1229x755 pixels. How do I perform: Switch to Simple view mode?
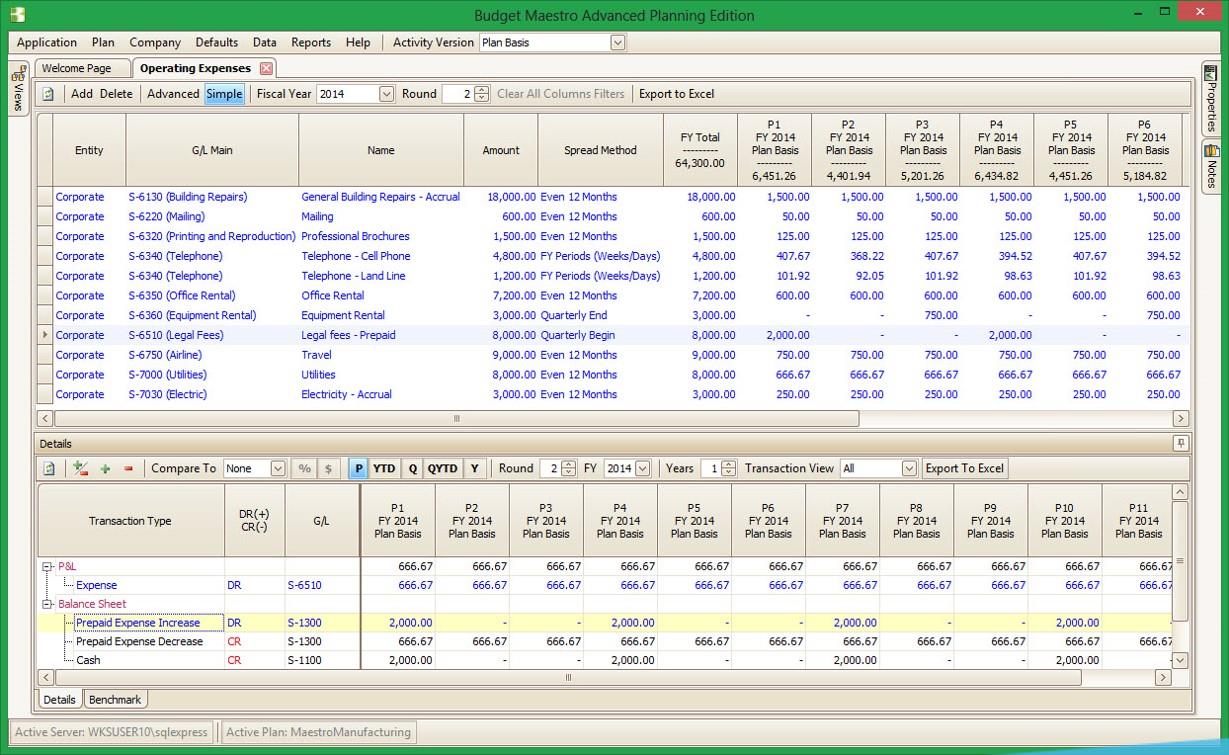click(224, 94)
